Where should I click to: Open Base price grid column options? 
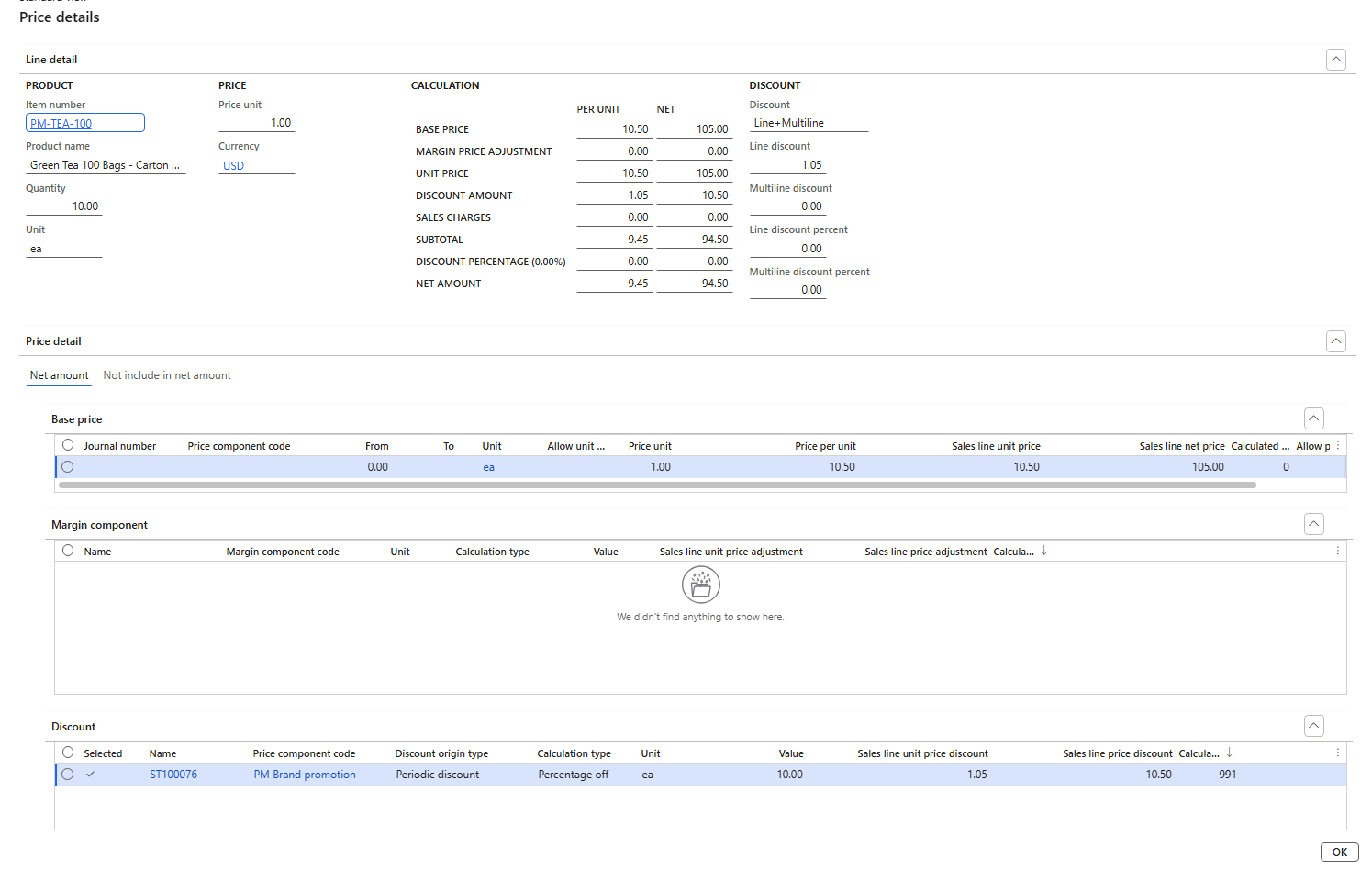(x=1338, y=445)
